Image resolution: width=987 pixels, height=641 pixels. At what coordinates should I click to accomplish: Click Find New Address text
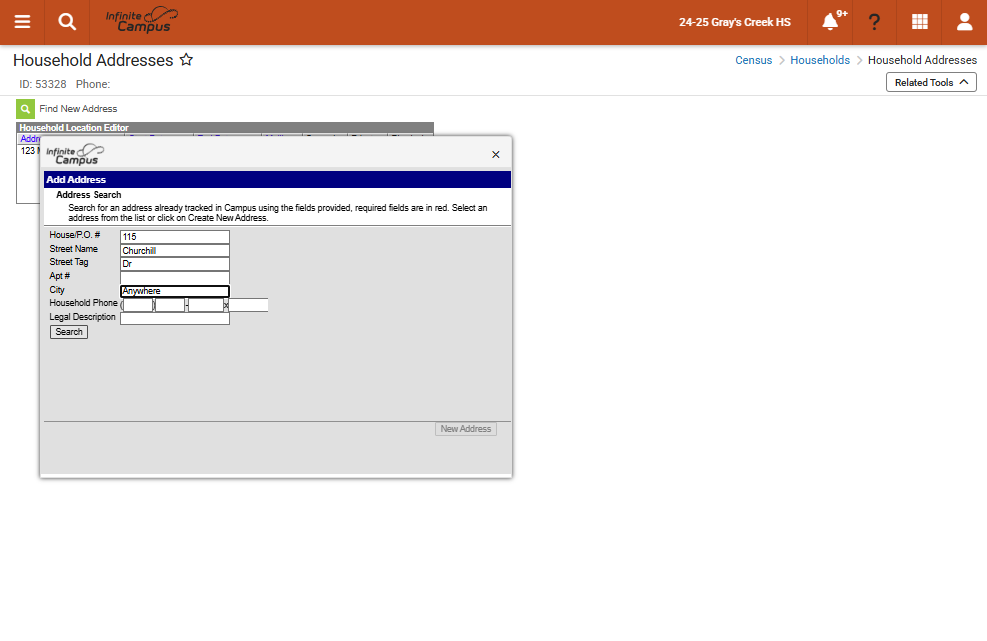tap(78, 109)
